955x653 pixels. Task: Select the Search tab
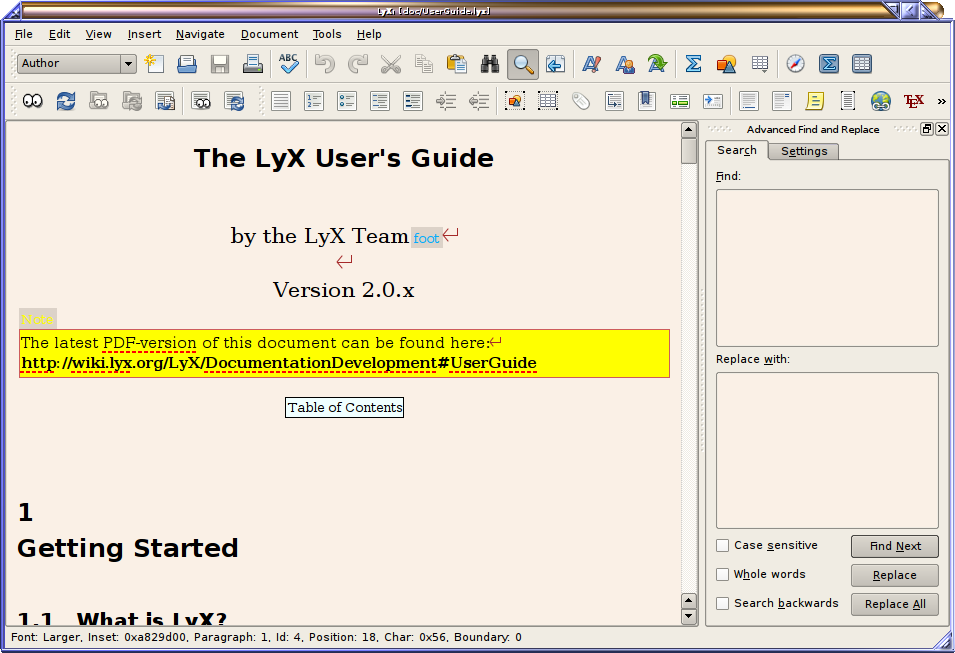[x=736, y=150]
